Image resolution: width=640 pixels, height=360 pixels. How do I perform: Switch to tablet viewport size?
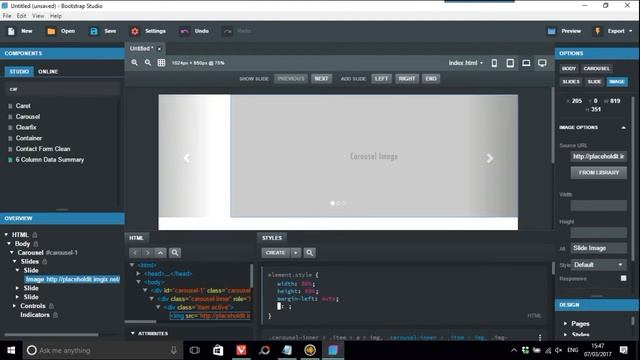[510, 63]
